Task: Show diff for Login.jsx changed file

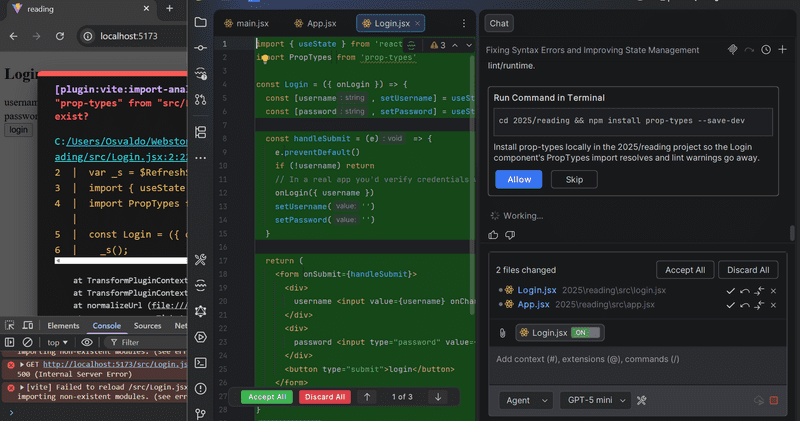Action: [759, 290]
